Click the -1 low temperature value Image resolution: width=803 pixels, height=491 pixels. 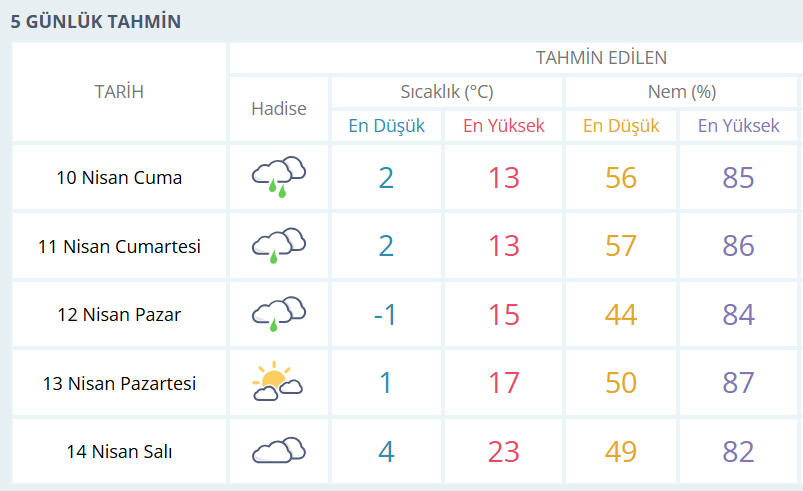point(386,315)
